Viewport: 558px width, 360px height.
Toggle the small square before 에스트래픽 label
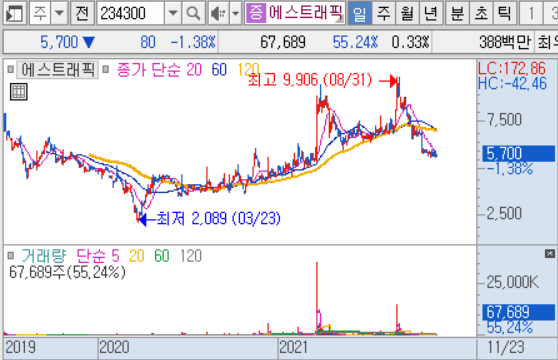[11, 69]
